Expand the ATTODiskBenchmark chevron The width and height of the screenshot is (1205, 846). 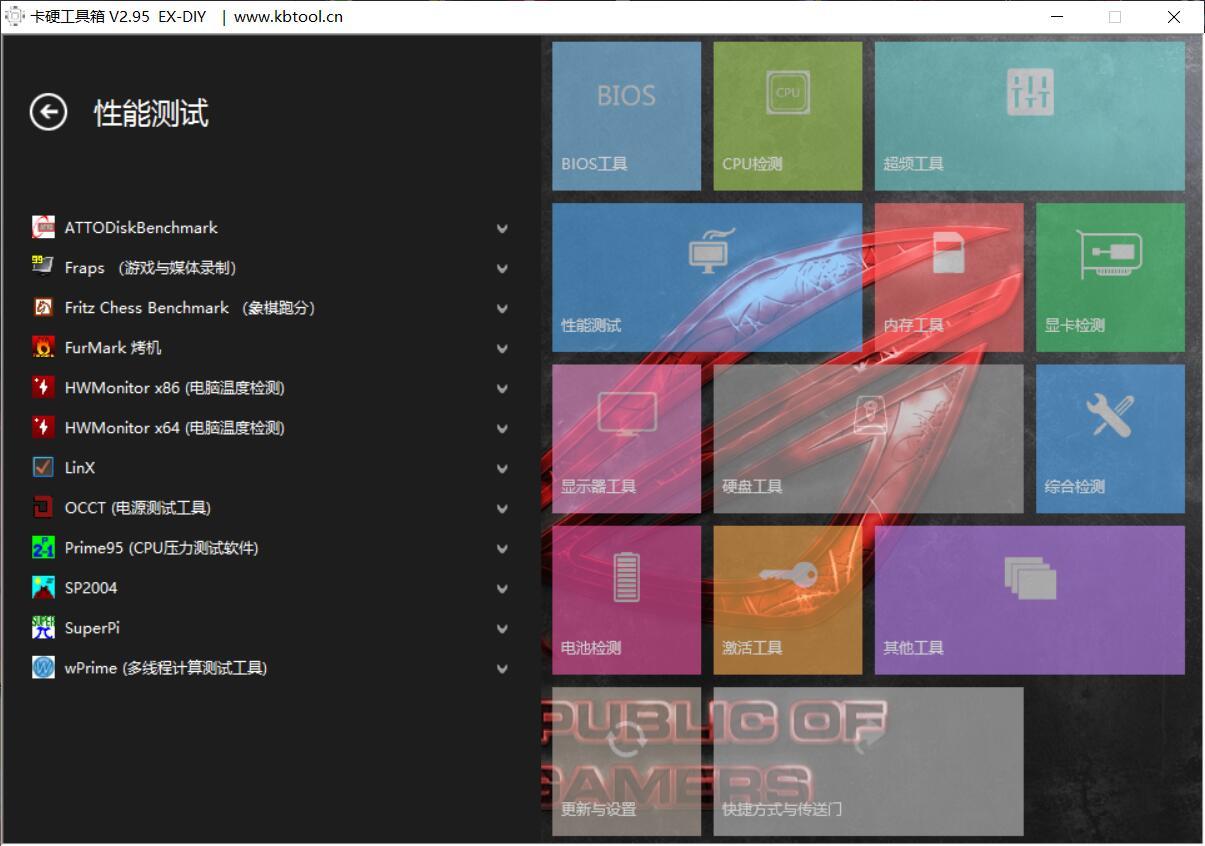502,228
